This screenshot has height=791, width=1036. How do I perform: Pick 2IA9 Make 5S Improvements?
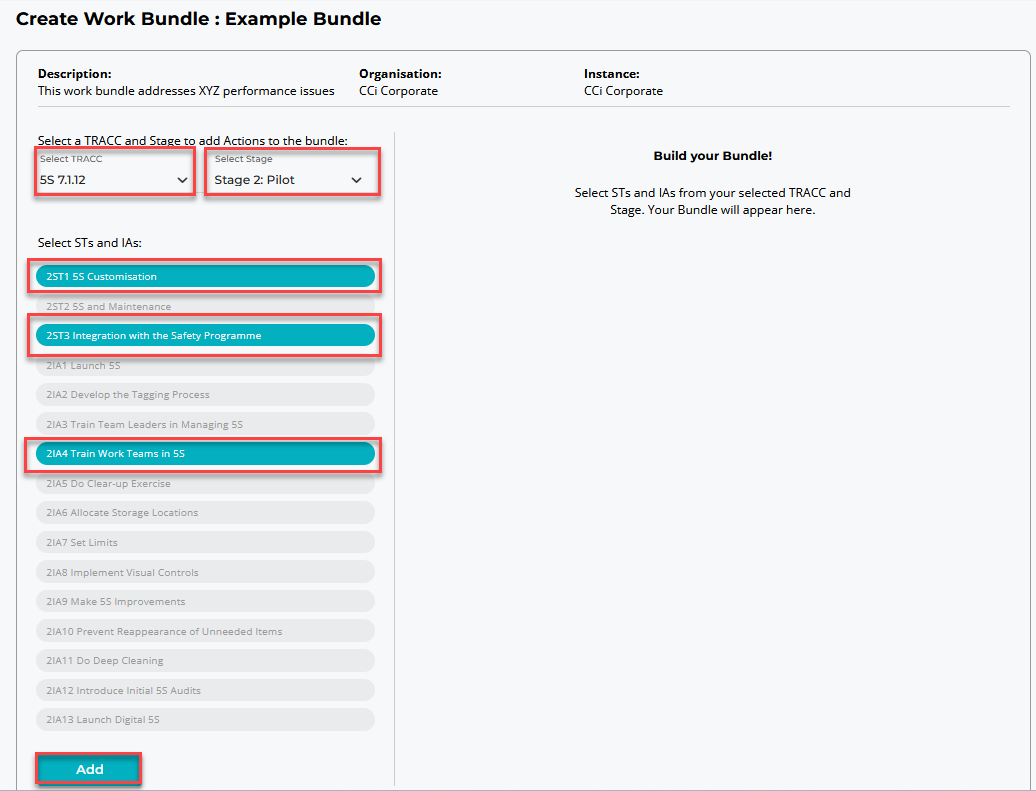(x=205, y=602)
